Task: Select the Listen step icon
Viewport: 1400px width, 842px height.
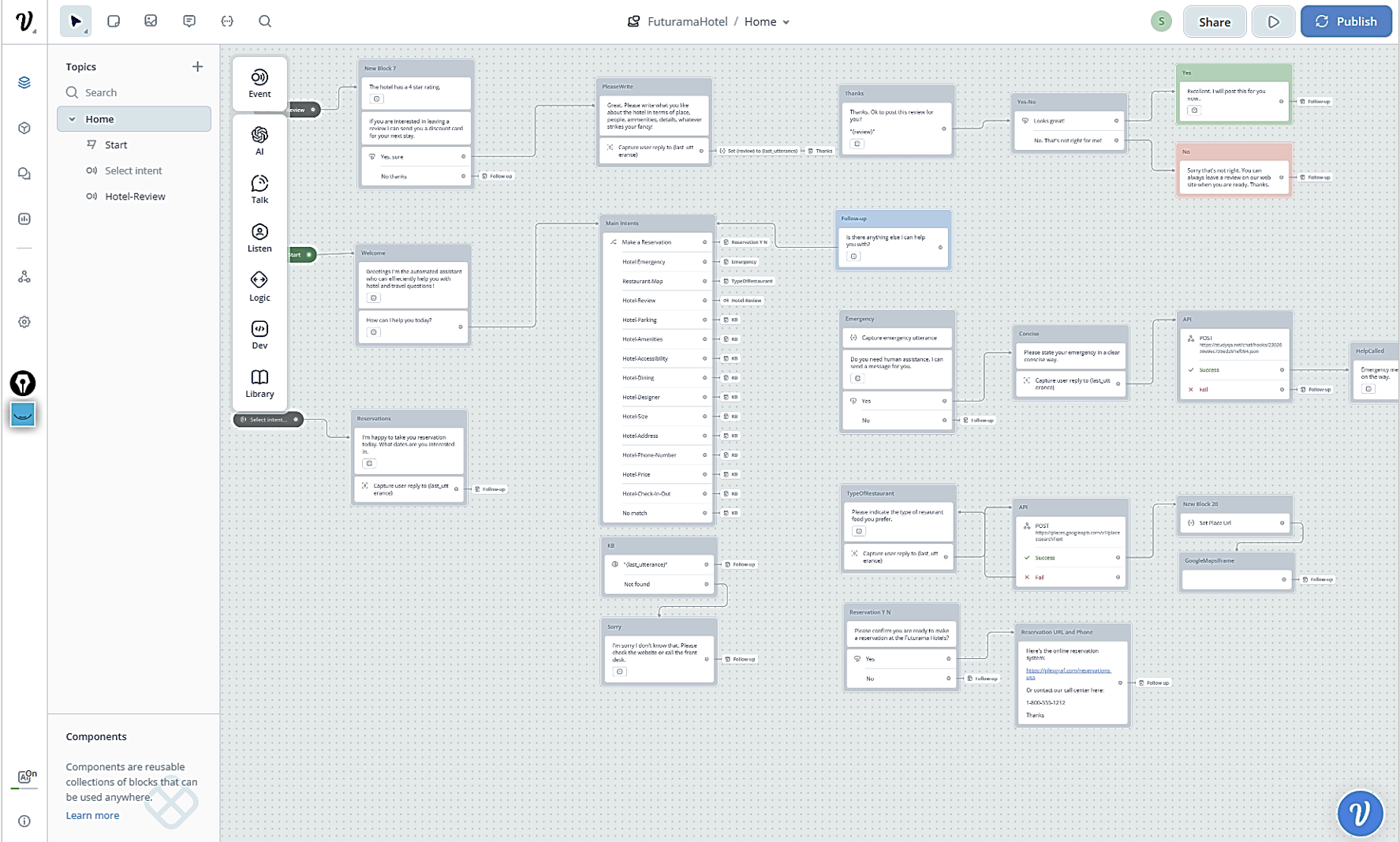Action: tap(259, 238)
